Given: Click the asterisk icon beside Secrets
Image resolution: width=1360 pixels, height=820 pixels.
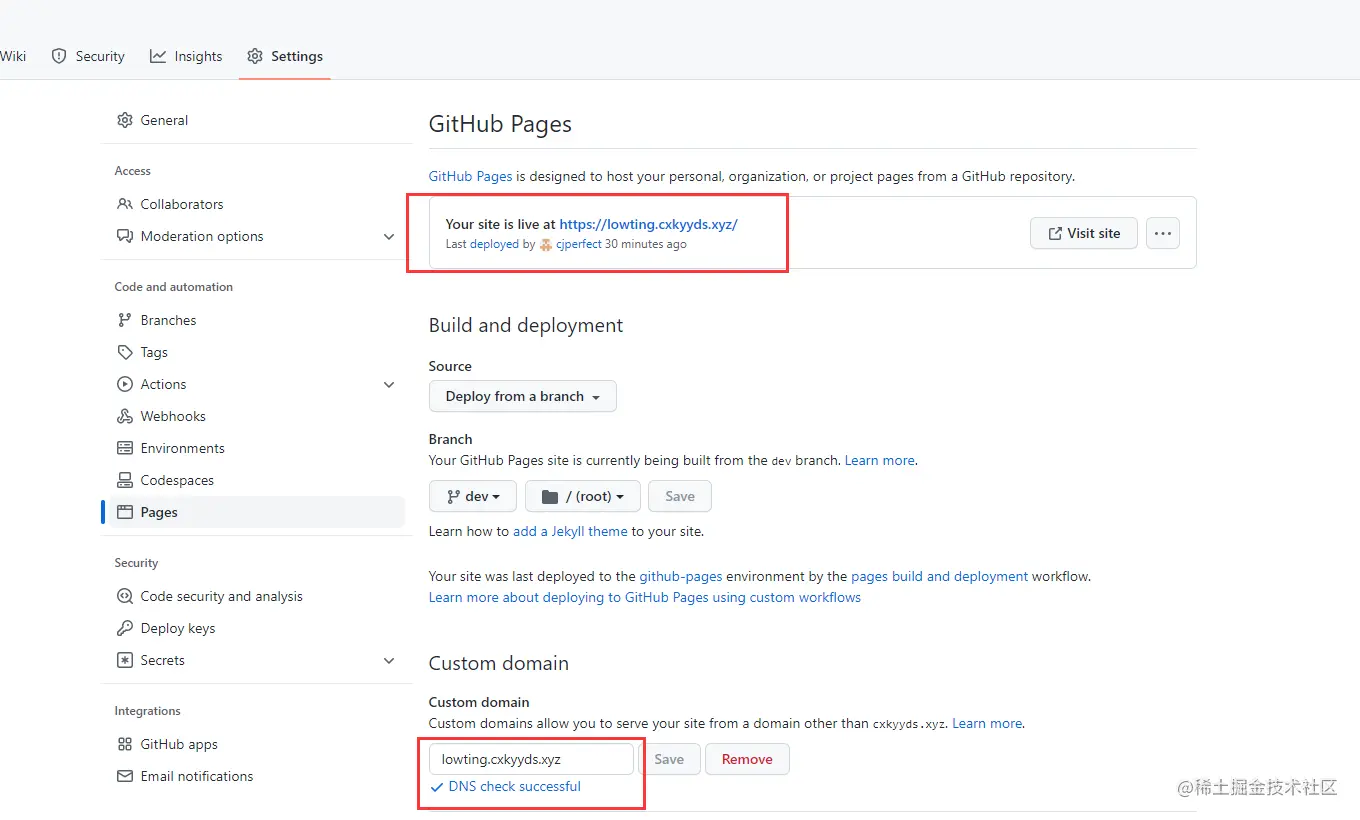Looking at the screenshot, I should click(125, 660).
